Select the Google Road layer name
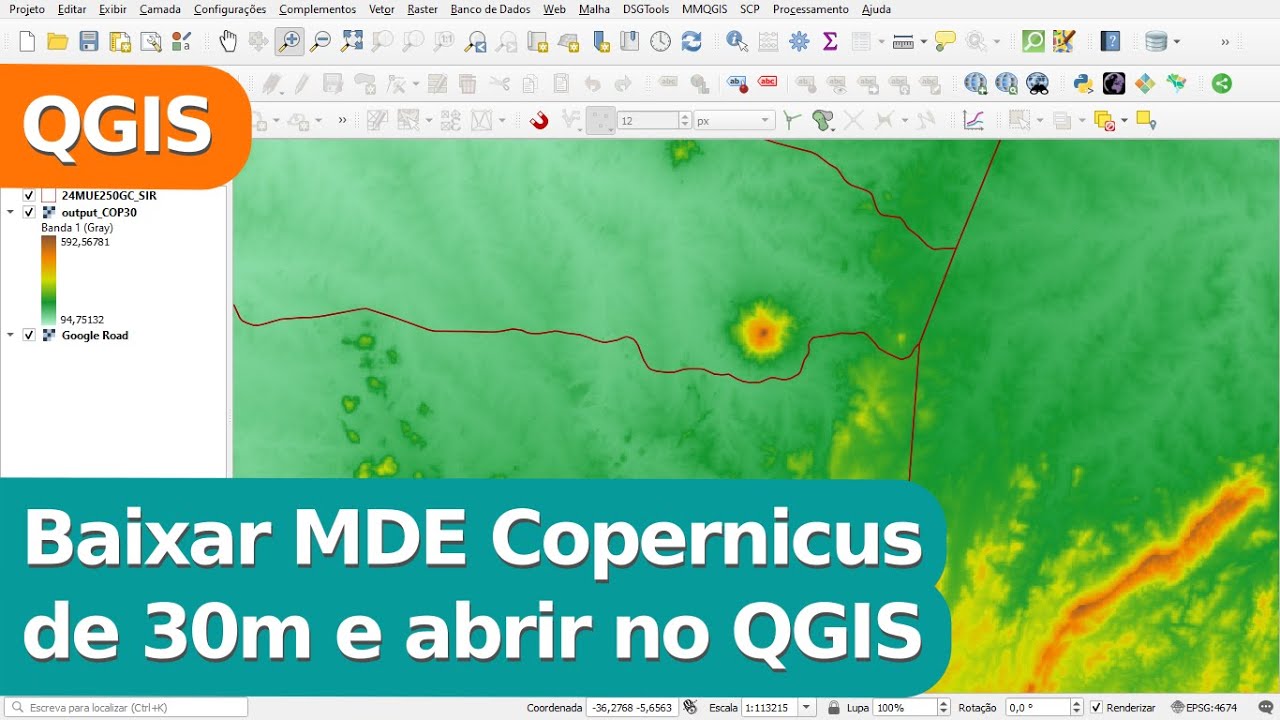Viewport: 1280px width, 720px height. coord(95,335)
